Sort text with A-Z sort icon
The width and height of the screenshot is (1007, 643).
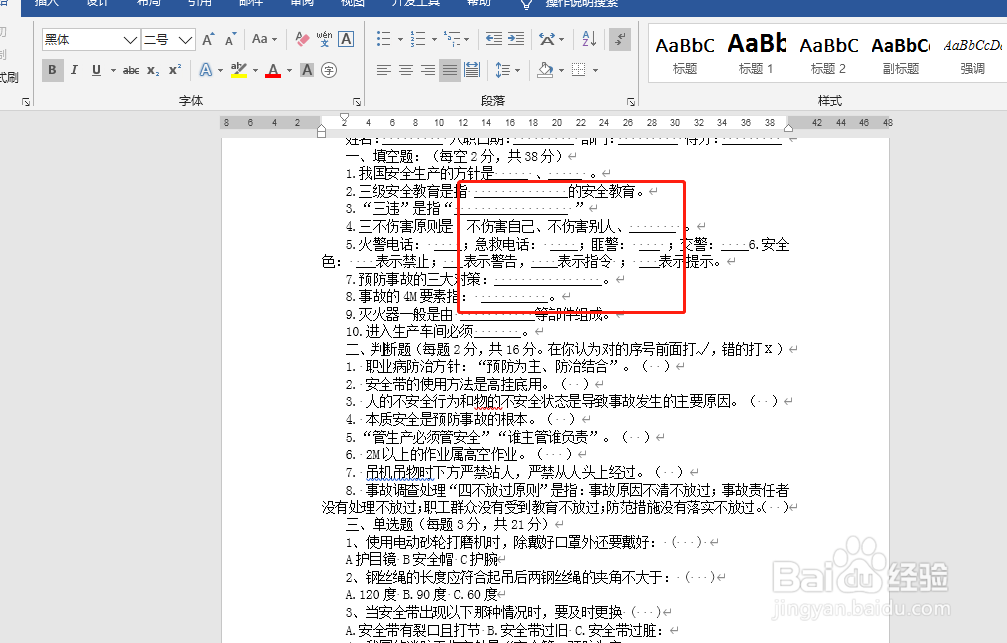(x=590, y=39)
